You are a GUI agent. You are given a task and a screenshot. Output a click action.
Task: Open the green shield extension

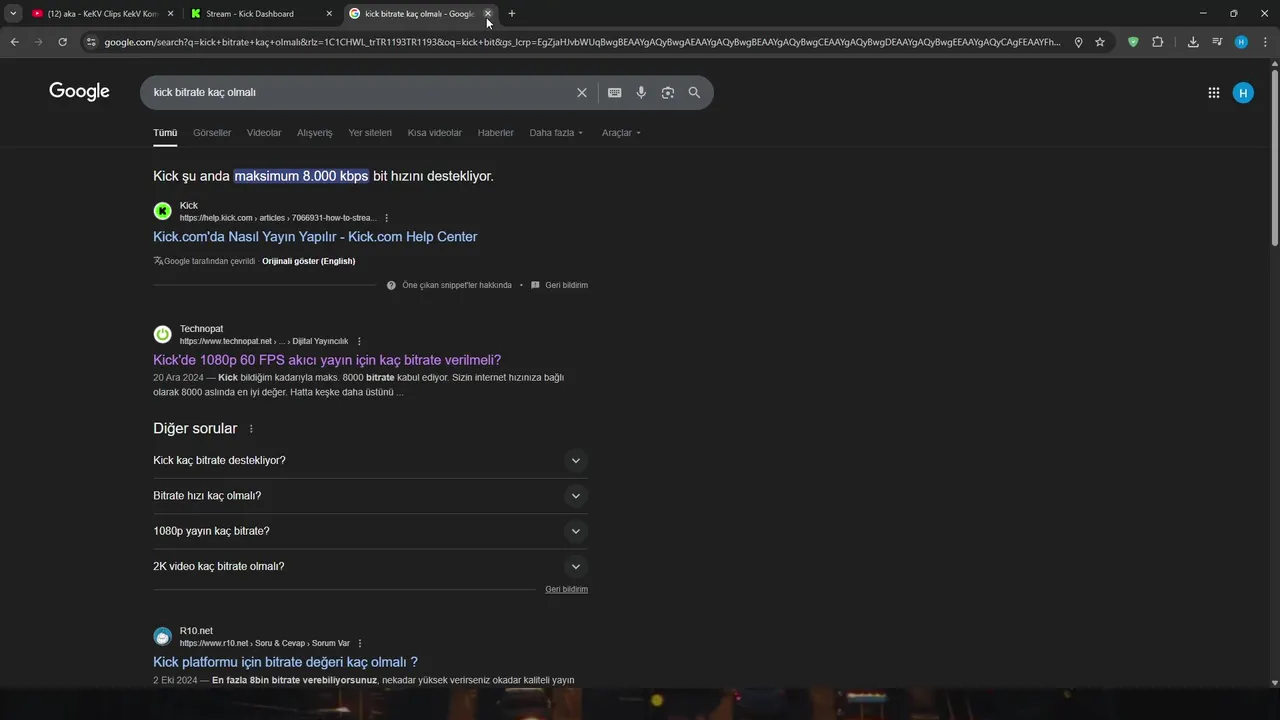(1133, 42)
